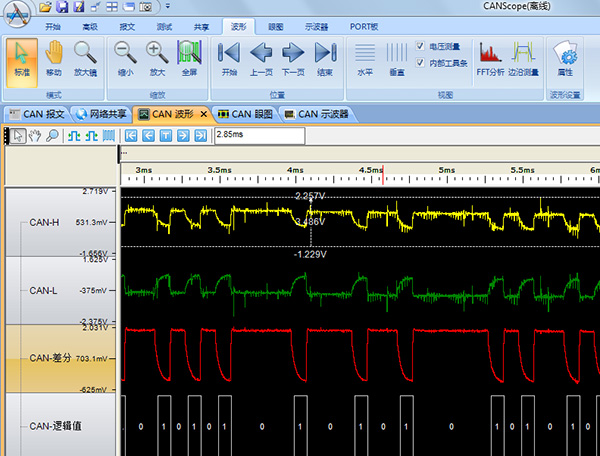The width and height of the screenshot is (600, 456).
Task: Toggle the 内部工具条 checkbox
Action: (x=420, y=62)
